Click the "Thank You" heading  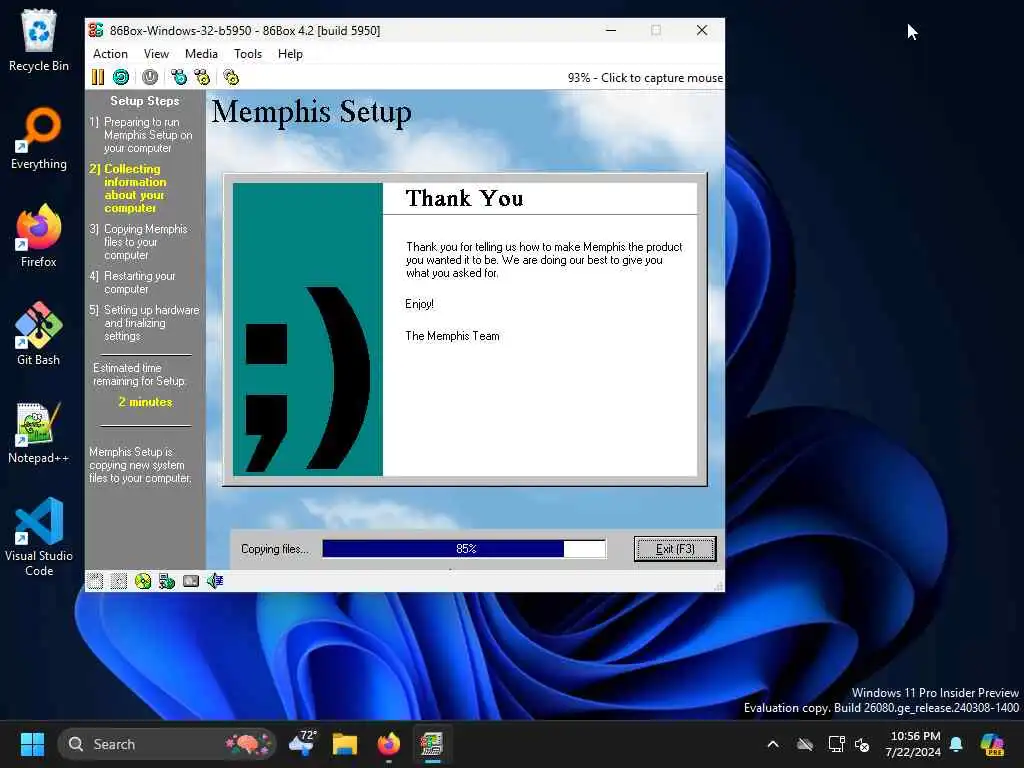click(x=464, y=198)
